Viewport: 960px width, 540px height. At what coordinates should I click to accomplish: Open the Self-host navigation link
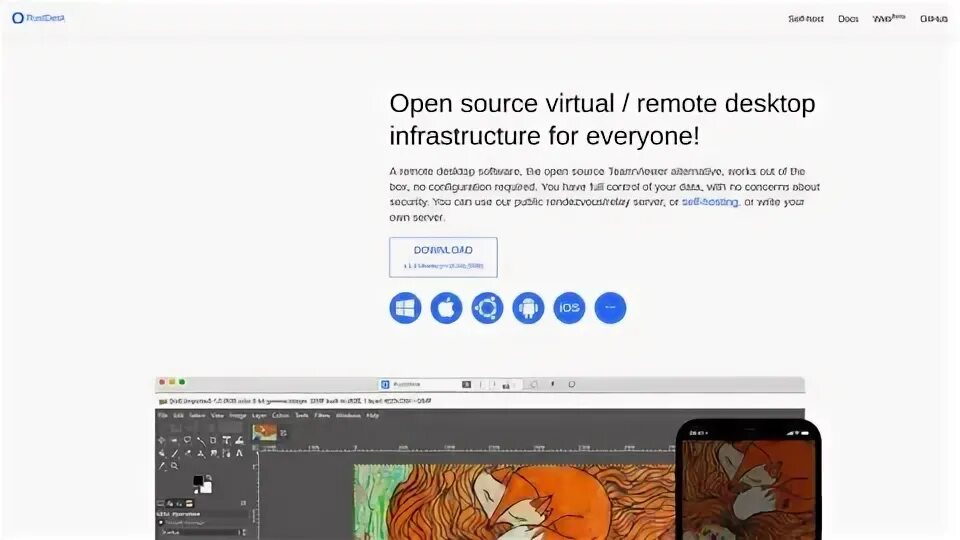click(x=806, y=19)
